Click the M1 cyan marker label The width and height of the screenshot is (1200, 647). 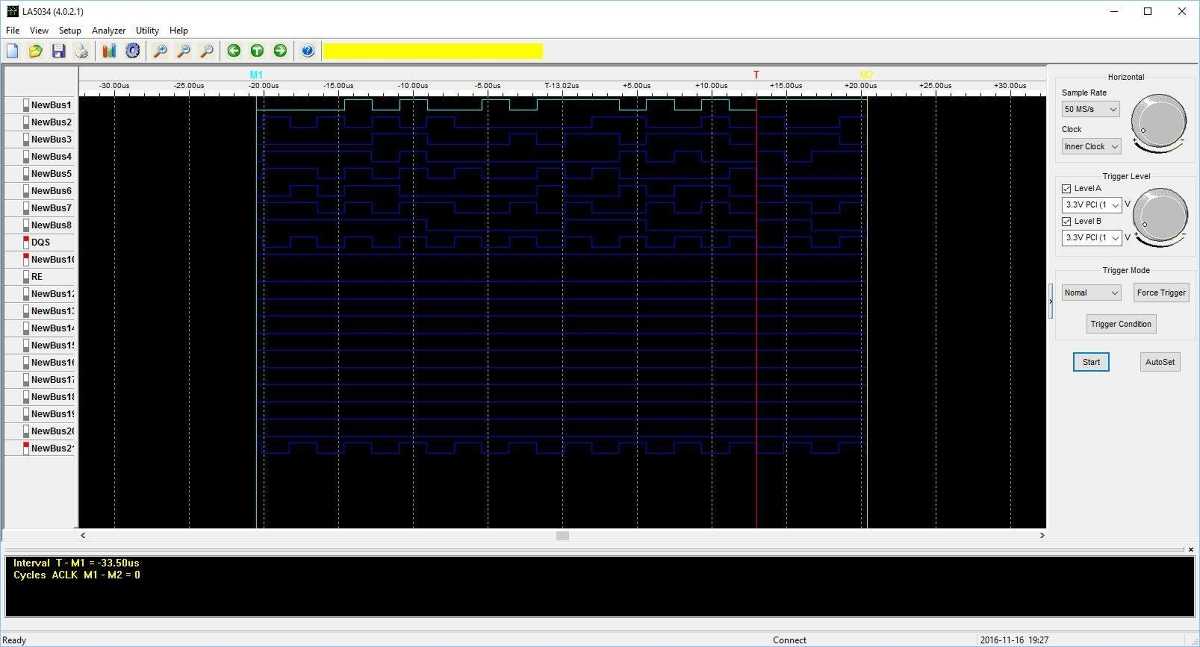256,75
